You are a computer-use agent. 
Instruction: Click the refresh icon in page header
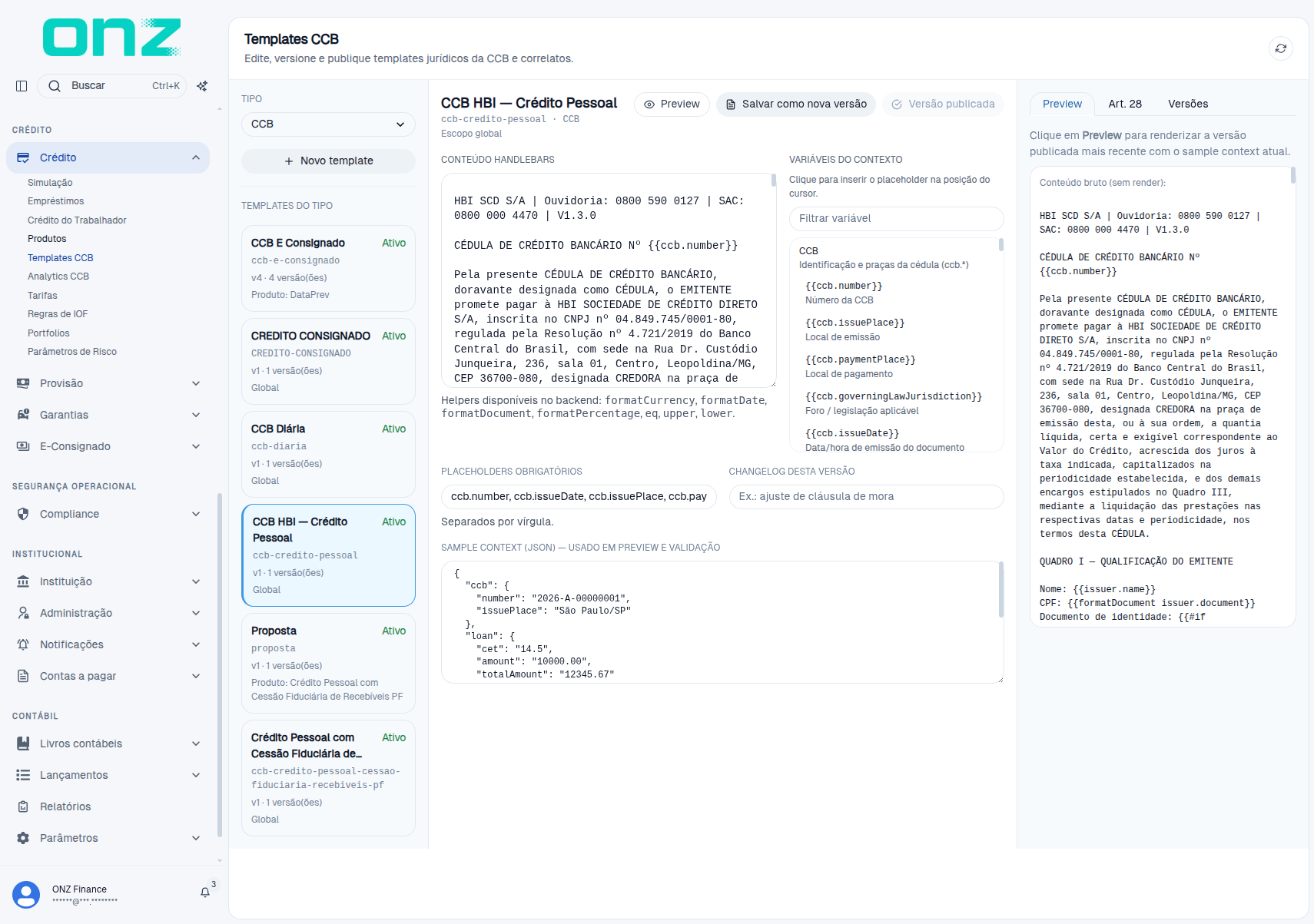[x=1281, y=48]
